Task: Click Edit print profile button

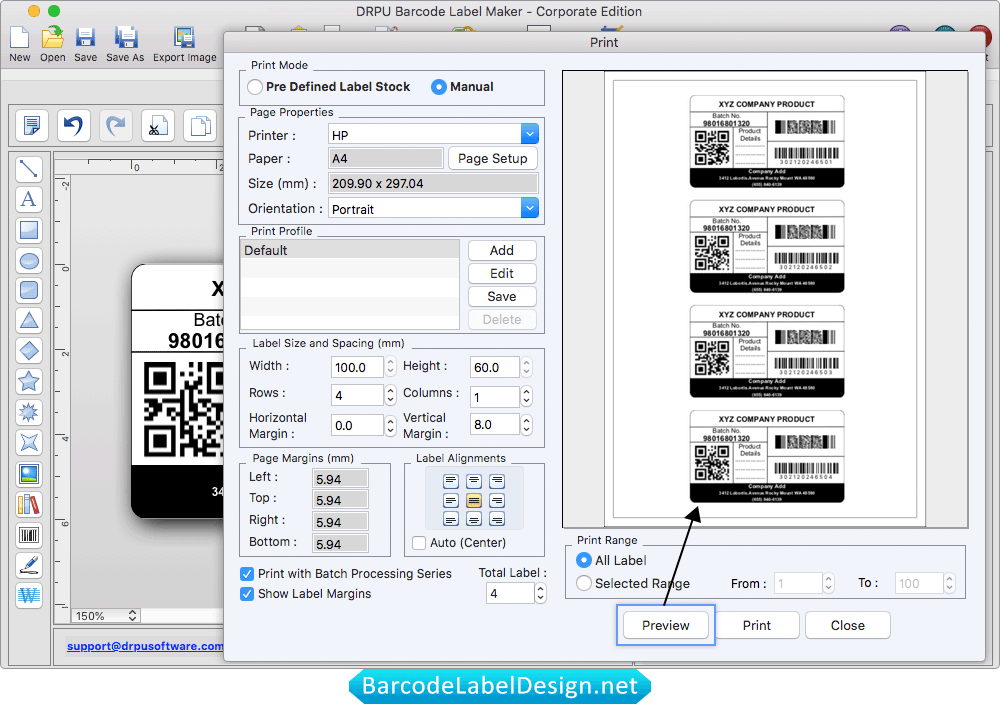Action: (x=502, y=274)
